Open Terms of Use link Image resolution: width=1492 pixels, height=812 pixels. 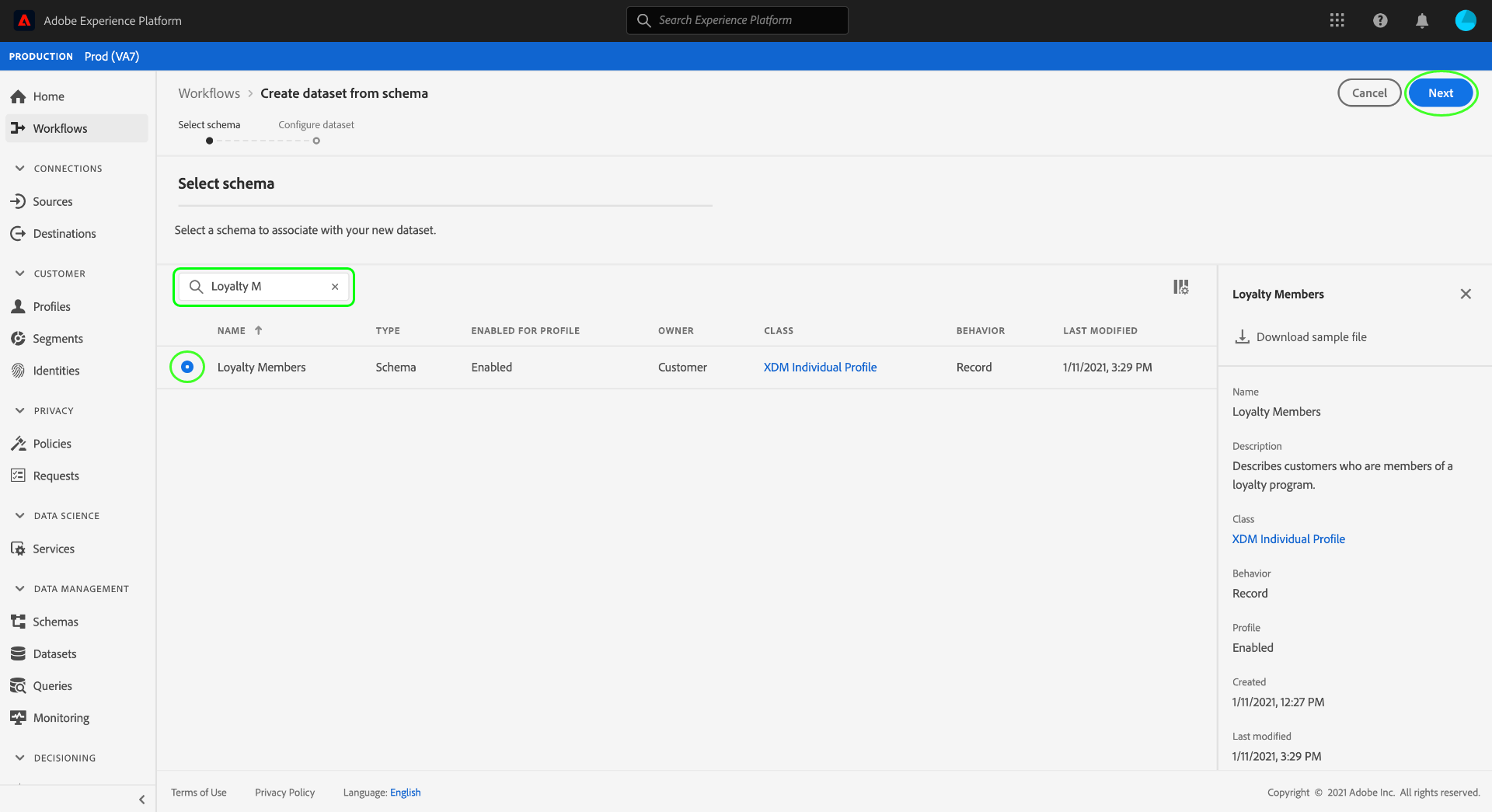coord(199,793)
